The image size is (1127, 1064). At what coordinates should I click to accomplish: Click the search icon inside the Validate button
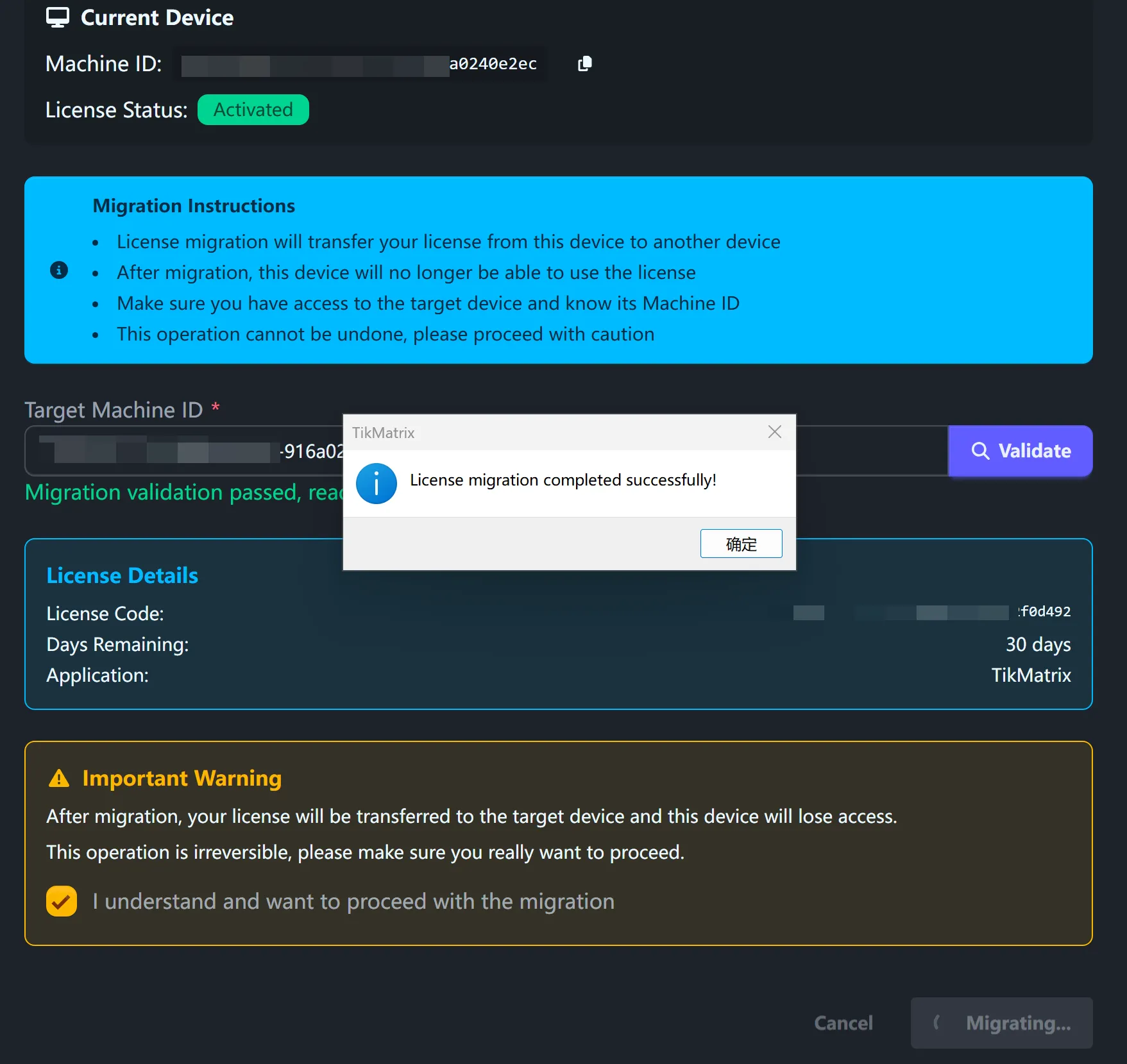coord(980,451)
